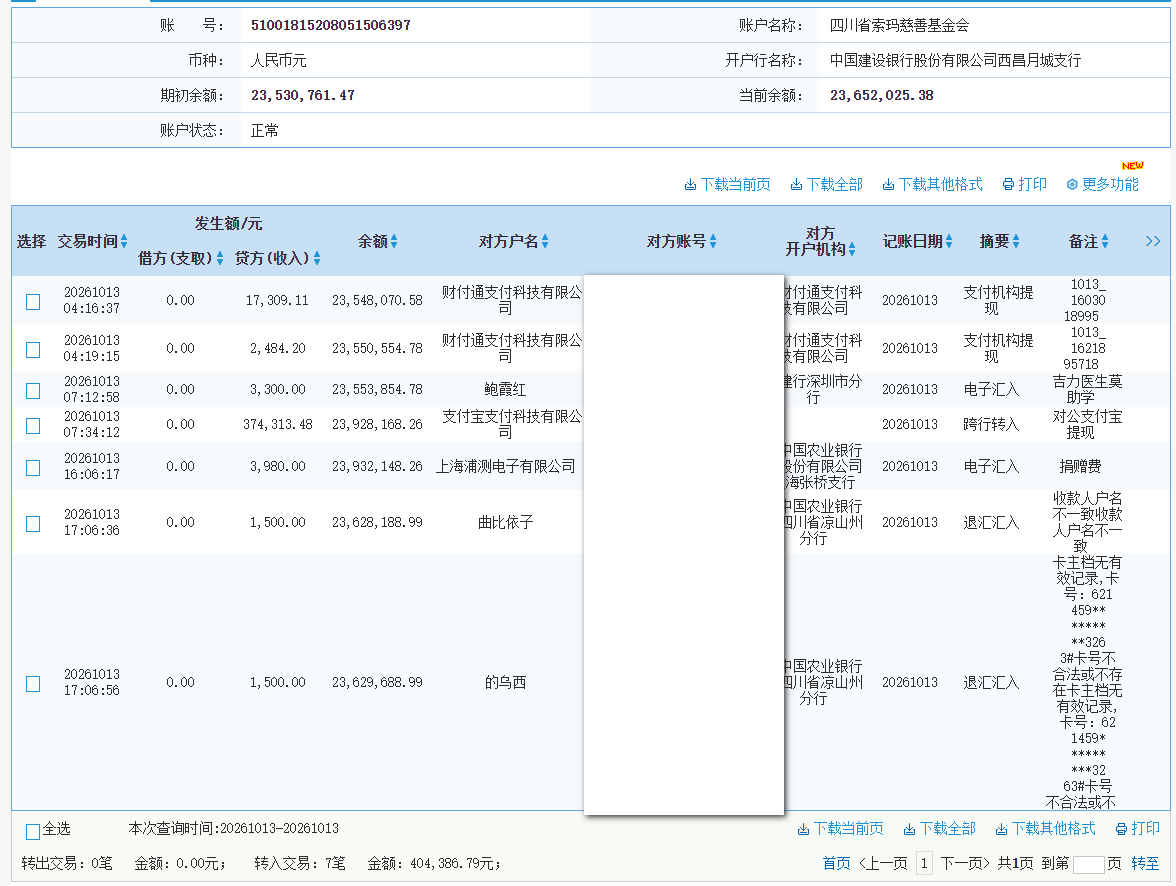Click the account name 四川省索玛慈善基金会
The height and width of the screenshot is (886, 1176).
899,25
